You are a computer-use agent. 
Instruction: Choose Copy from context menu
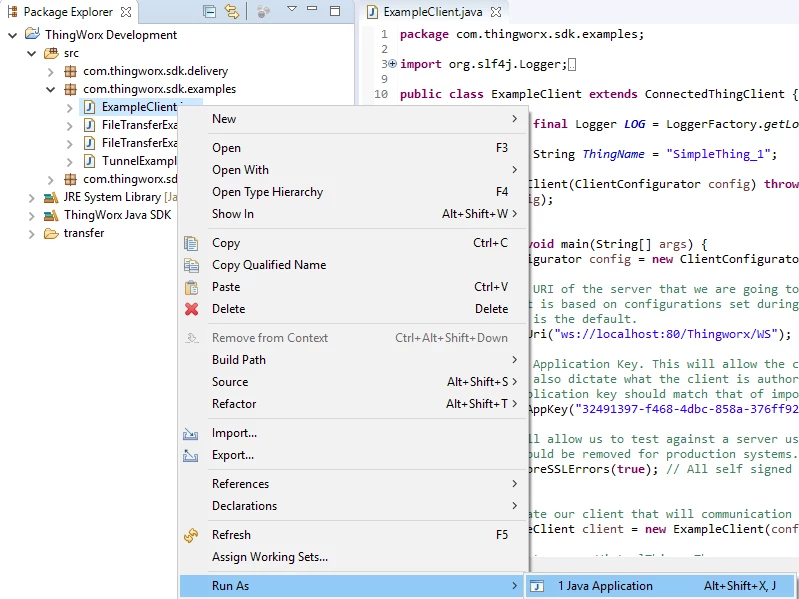(x=353, y=243)
